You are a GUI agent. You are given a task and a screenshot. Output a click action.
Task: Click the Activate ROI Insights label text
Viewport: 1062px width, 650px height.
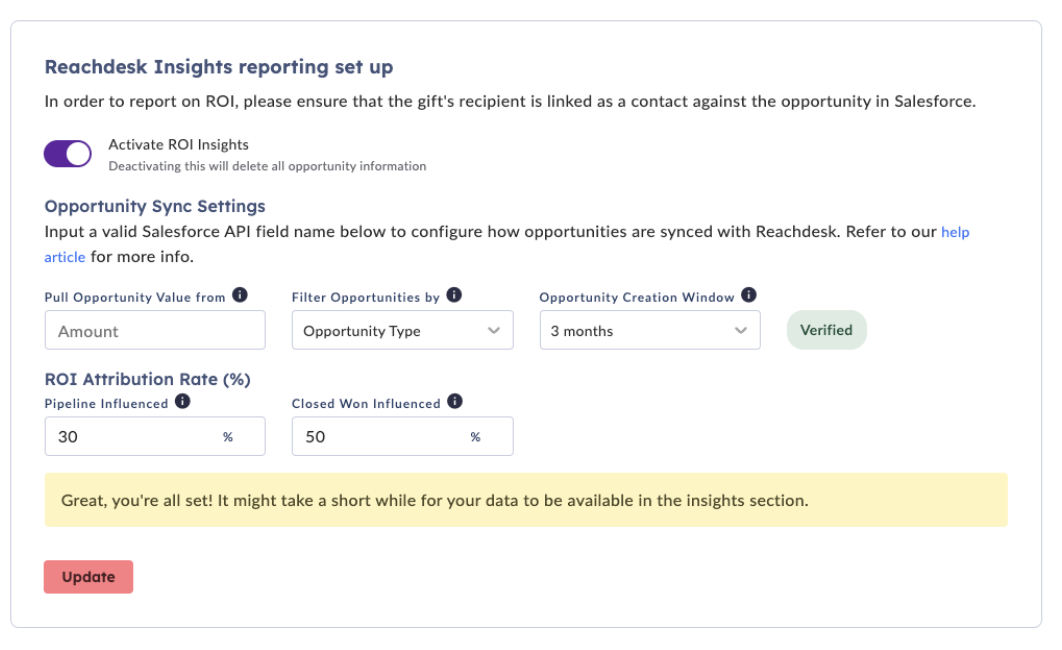(x=178, y=145)
